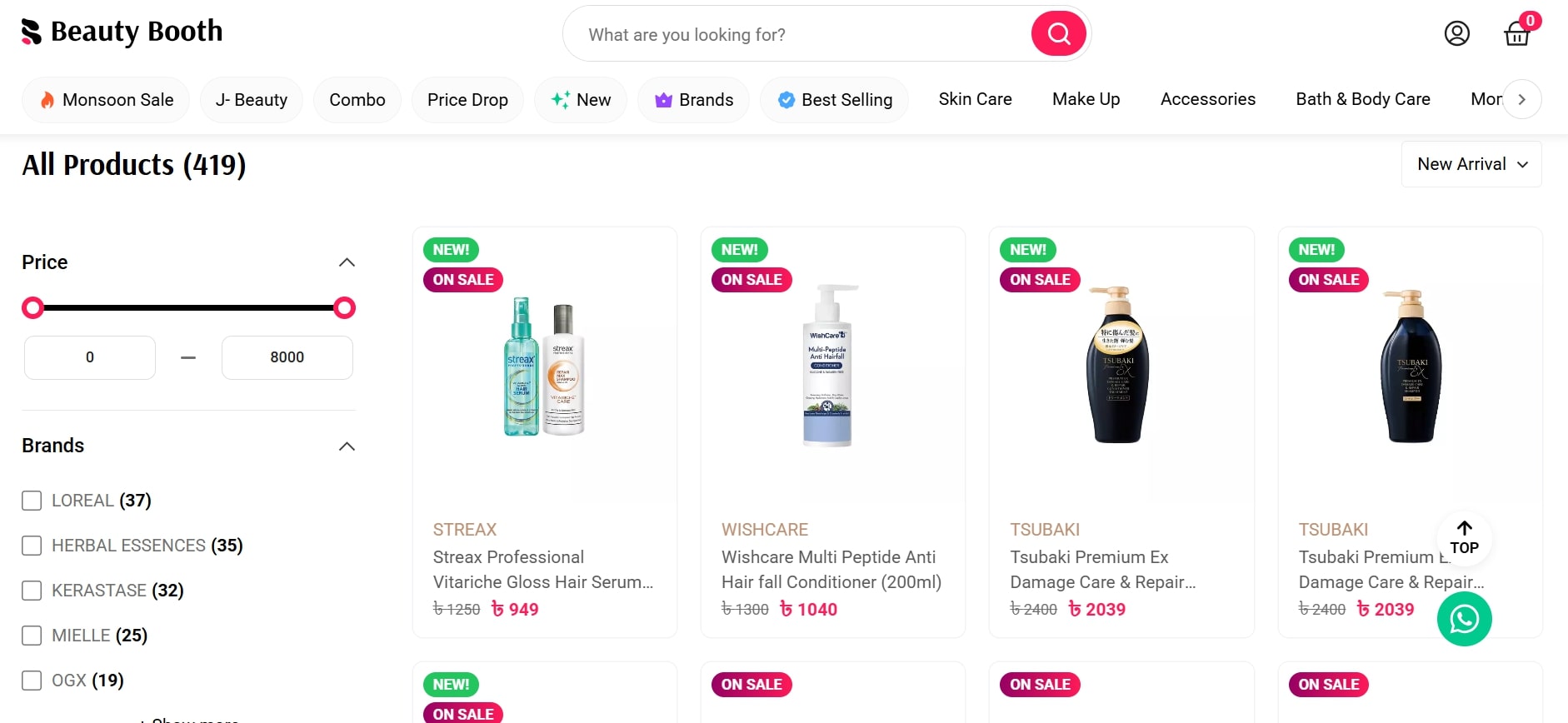Collapse the Brands filter section
Image resolution: width=1568 pixels, height=723 pixels.
(x=347, y=446)
